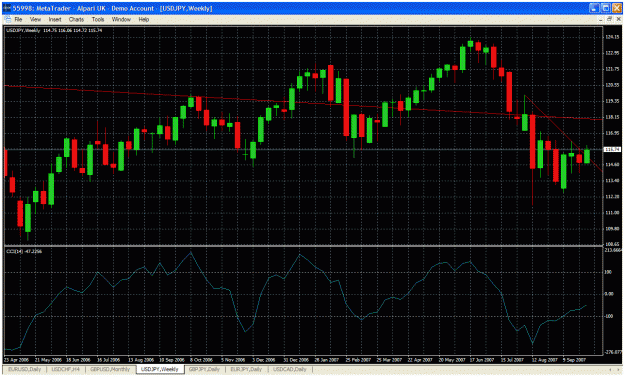Click the MetaTrader application icon in title bar
The height and width of the screenshot is (377, 625).
click(7, 8)
